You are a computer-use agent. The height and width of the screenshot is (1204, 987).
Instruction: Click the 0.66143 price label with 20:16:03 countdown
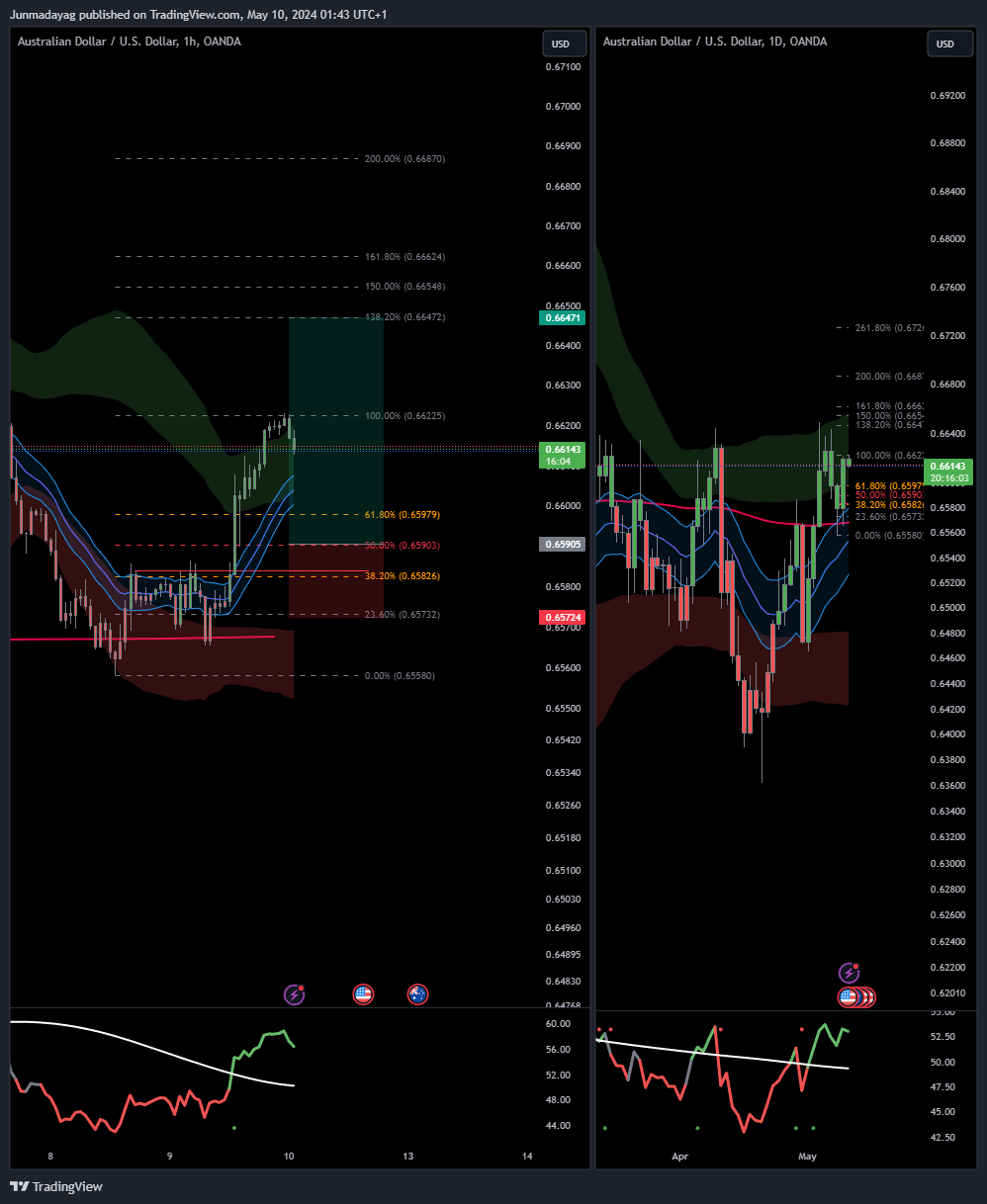(948, 472)
